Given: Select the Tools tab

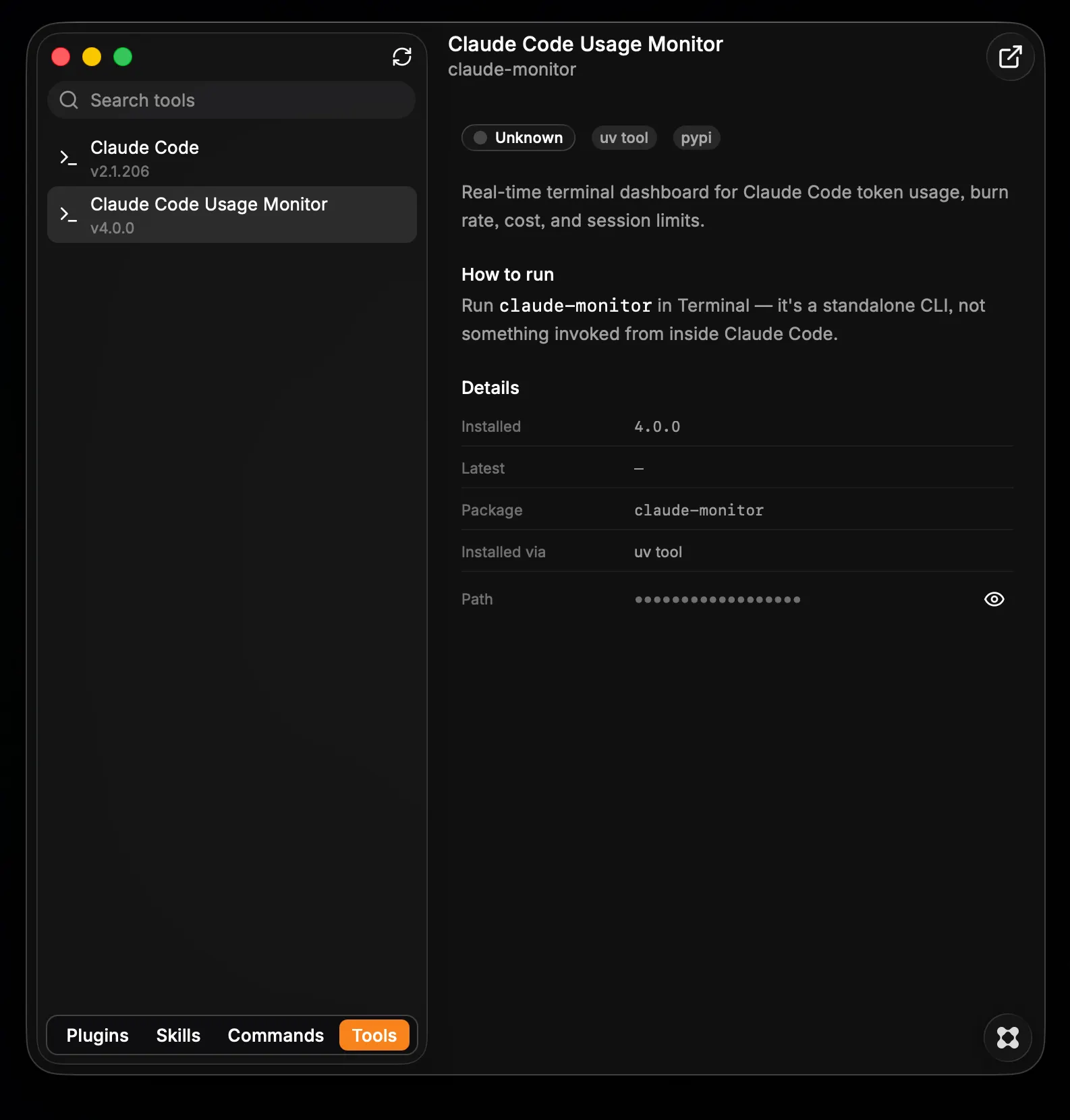Looking at the screenshot, I should coord(374,1035).
